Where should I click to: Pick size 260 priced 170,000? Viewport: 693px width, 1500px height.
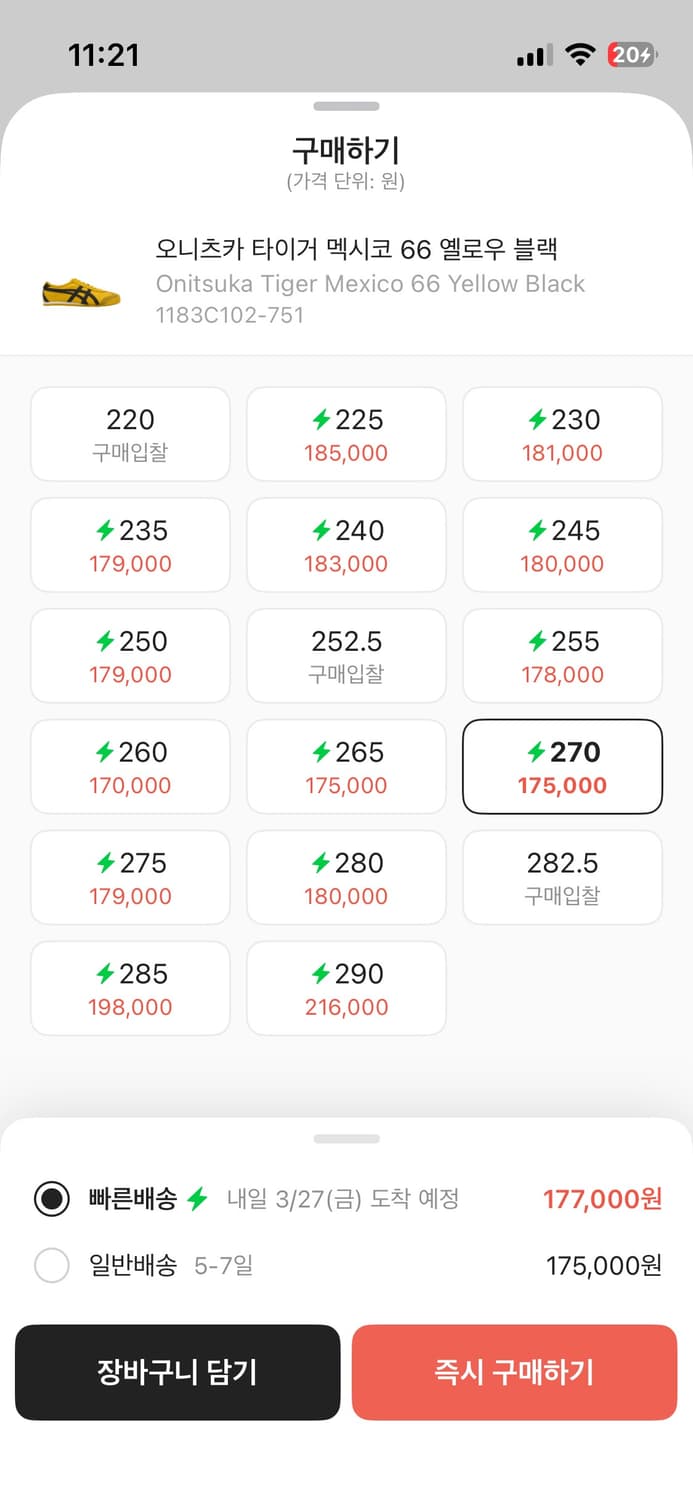[130, 767]
